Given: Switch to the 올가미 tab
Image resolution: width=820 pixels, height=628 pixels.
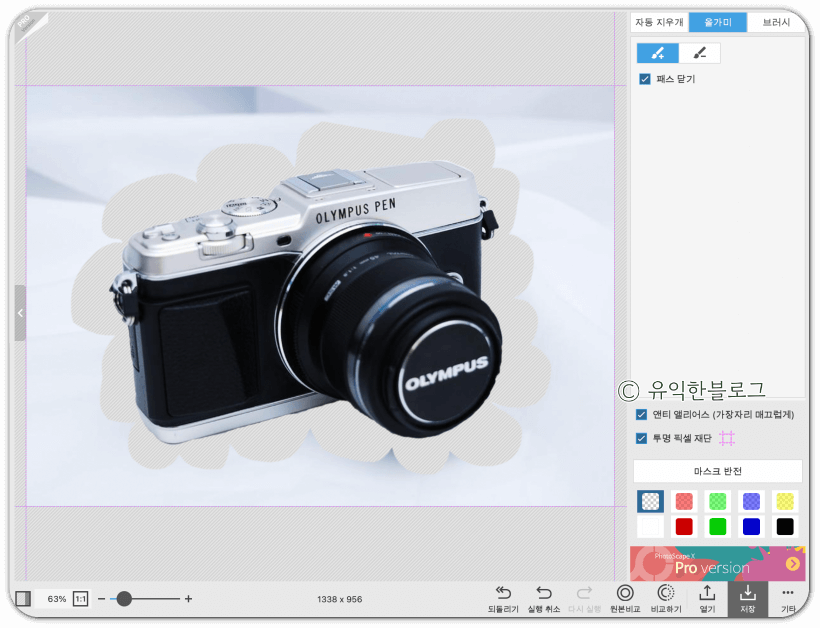Looking at the screenshot, I should [718, 22].
